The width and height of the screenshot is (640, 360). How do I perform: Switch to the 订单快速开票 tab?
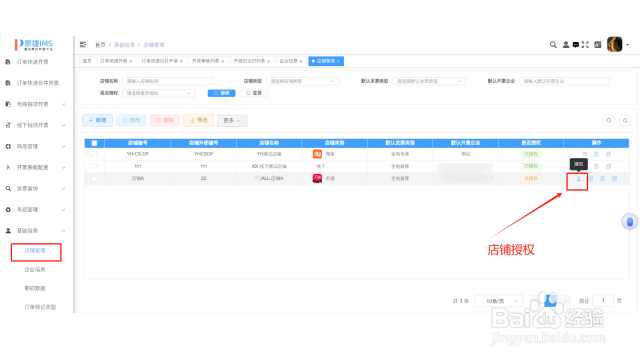point(116,61)
